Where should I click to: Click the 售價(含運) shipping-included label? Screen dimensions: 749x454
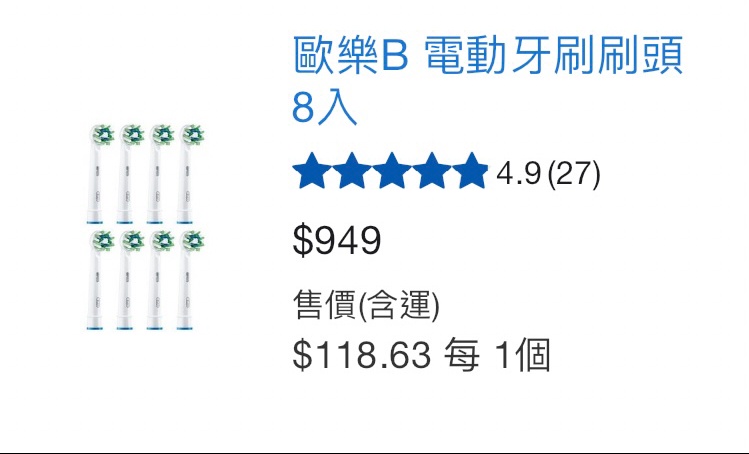pos(366,304)
